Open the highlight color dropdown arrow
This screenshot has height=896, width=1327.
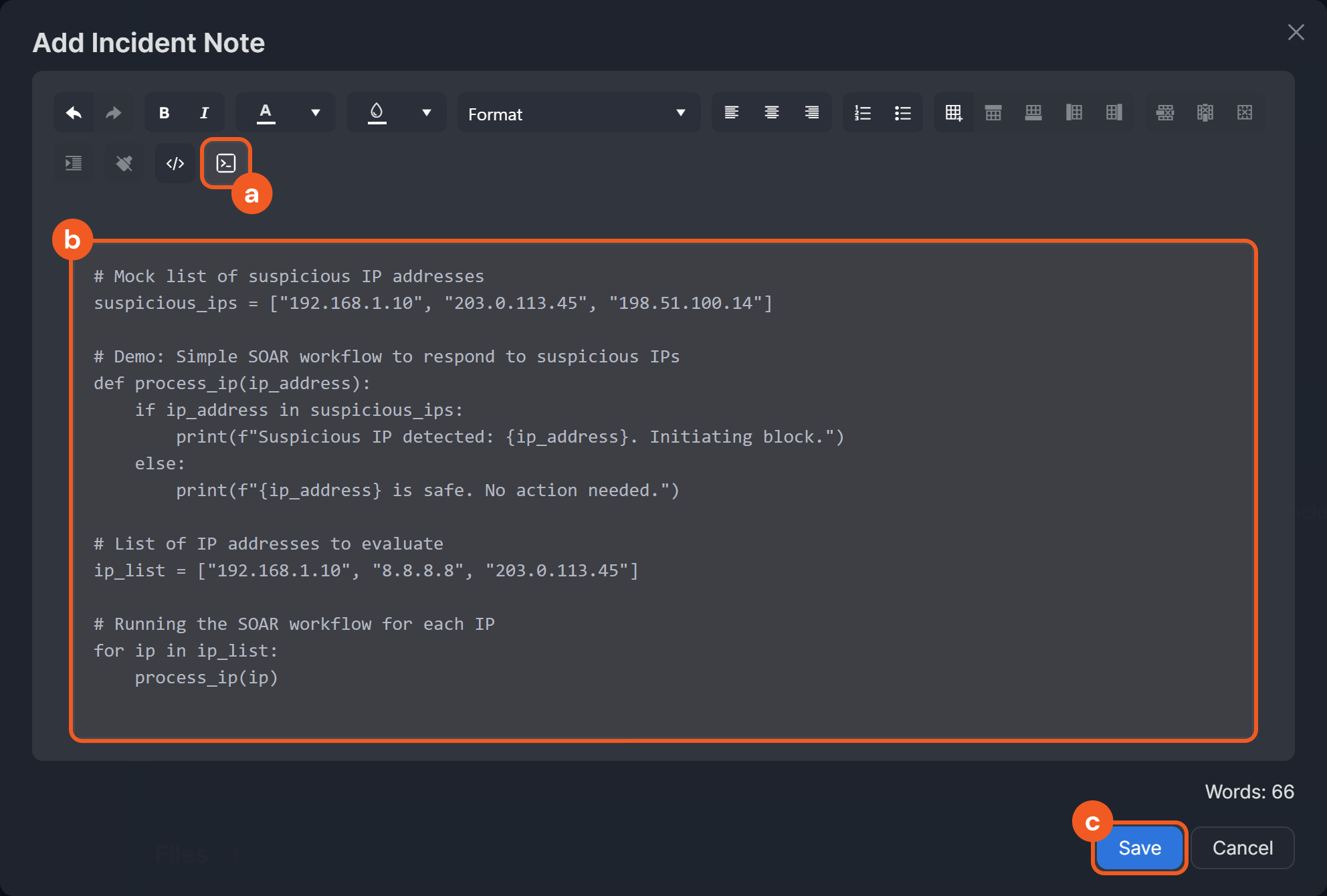click(x=427, y=113)
